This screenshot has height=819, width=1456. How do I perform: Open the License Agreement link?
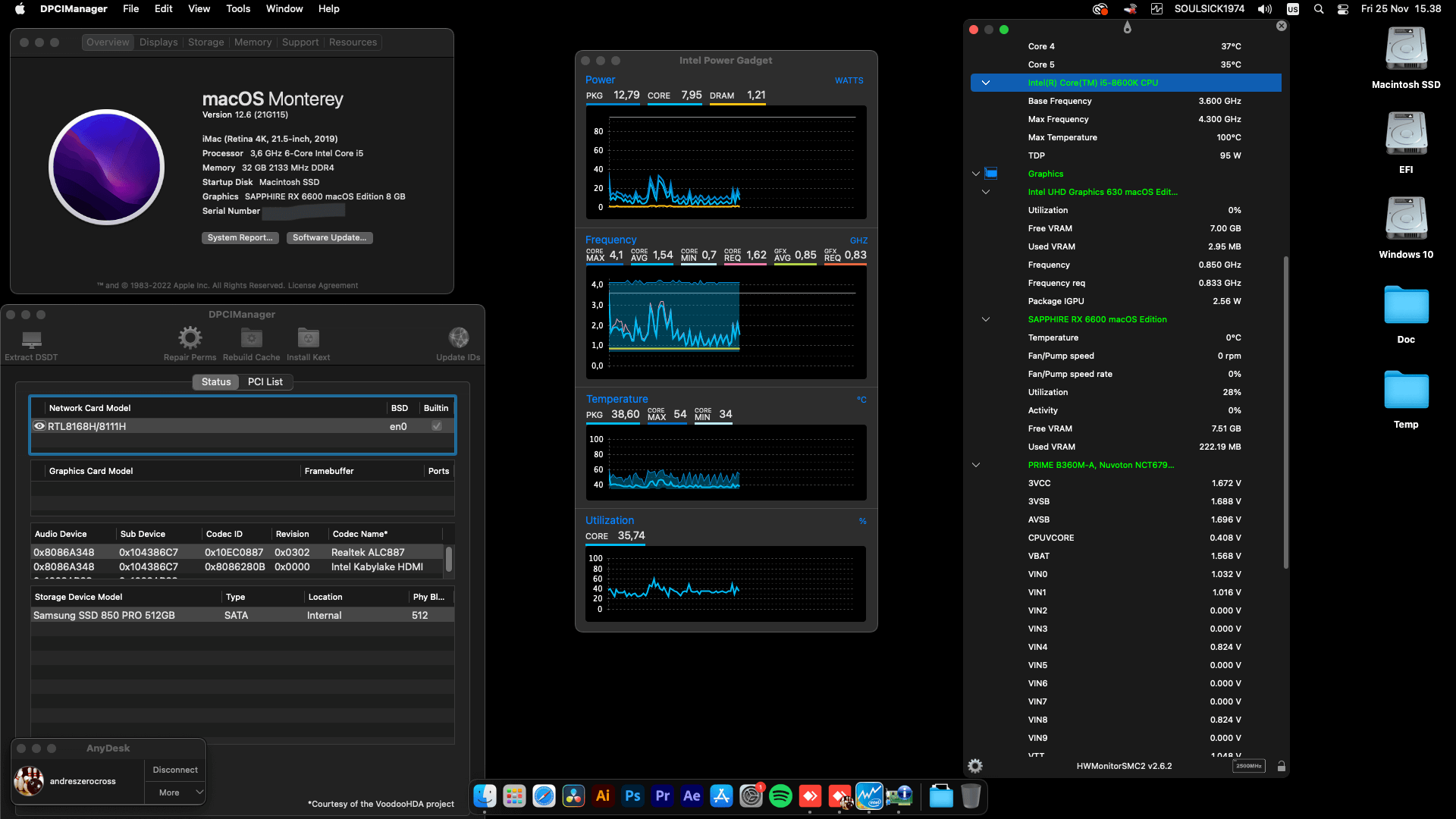tap(323, 286)
